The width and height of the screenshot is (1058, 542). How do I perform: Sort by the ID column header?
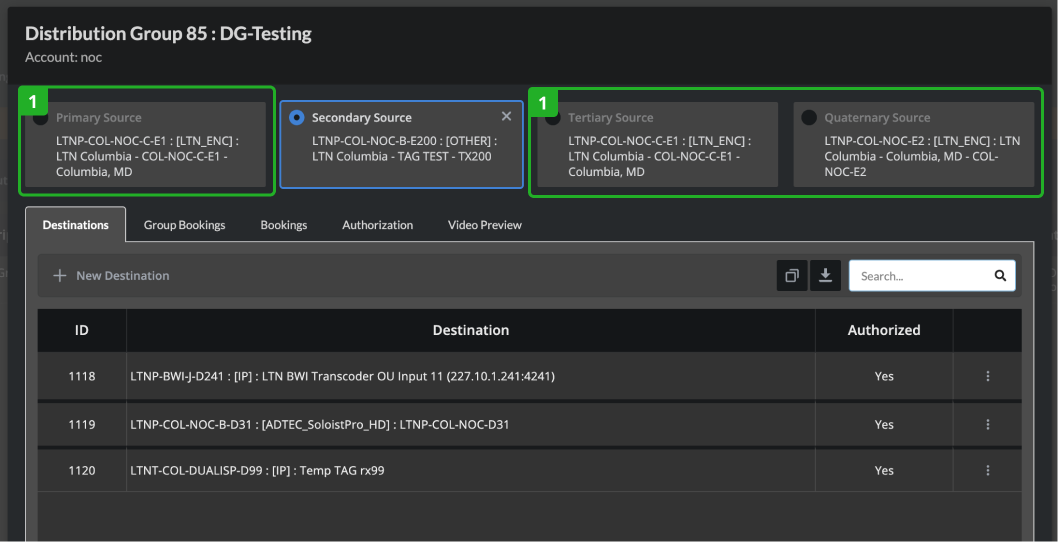(82, 330)
